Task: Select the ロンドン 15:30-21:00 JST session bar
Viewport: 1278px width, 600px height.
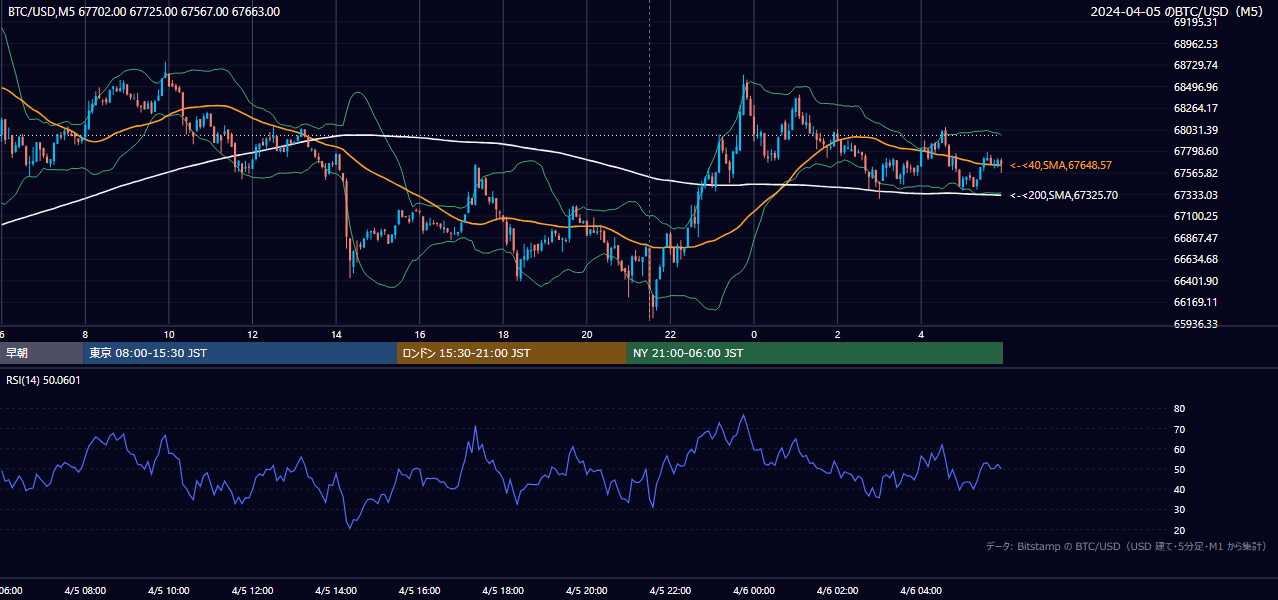Action: (512, 353)
